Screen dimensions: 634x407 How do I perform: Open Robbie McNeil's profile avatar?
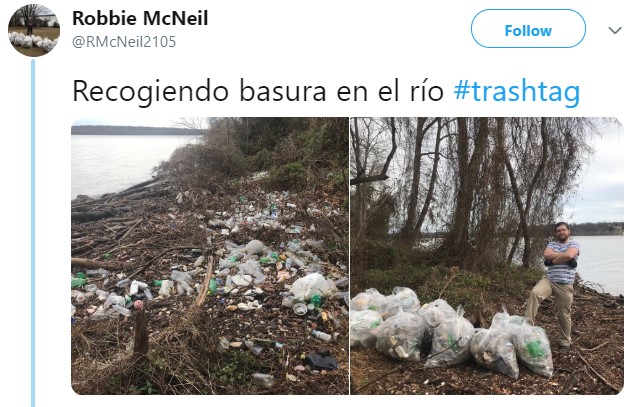tap(34, 30)
